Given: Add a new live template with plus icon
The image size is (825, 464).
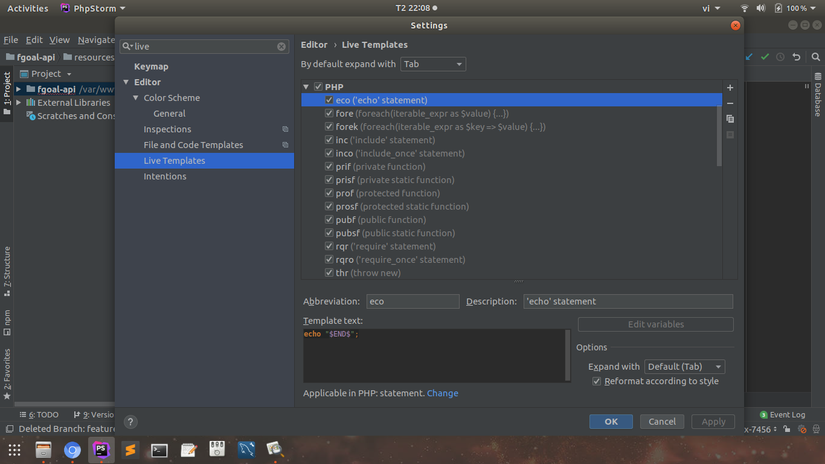Looking at the screenshot, I should [x=730, y=87].
